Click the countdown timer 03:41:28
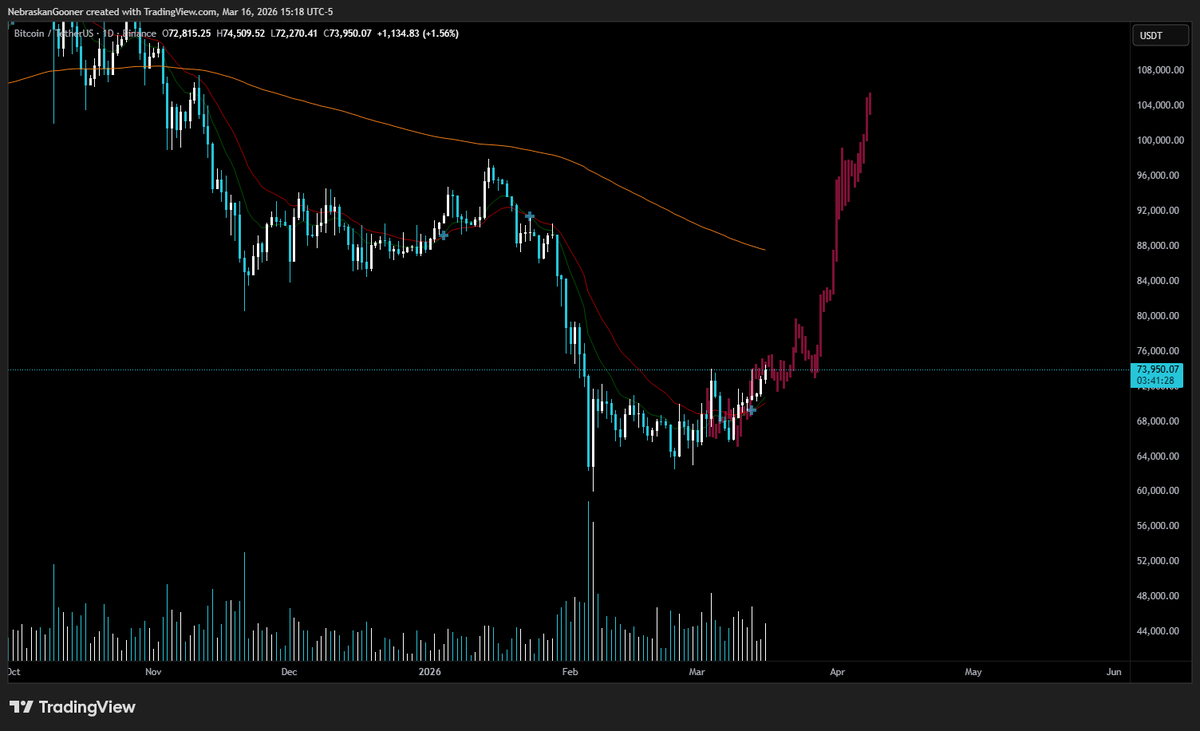This screenshot has height=731, width=1200. coord(1157,381)
